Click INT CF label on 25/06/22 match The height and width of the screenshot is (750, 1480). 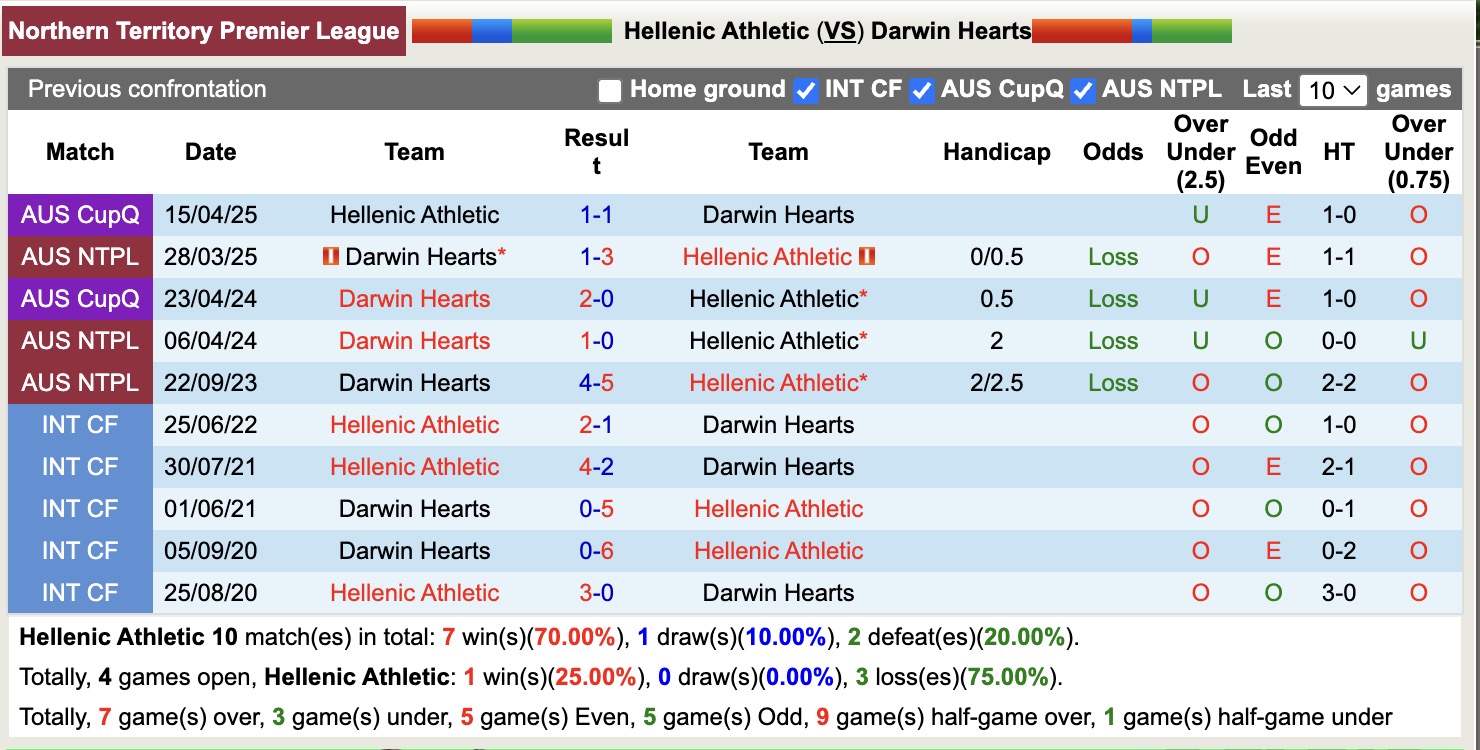[80, 425]
